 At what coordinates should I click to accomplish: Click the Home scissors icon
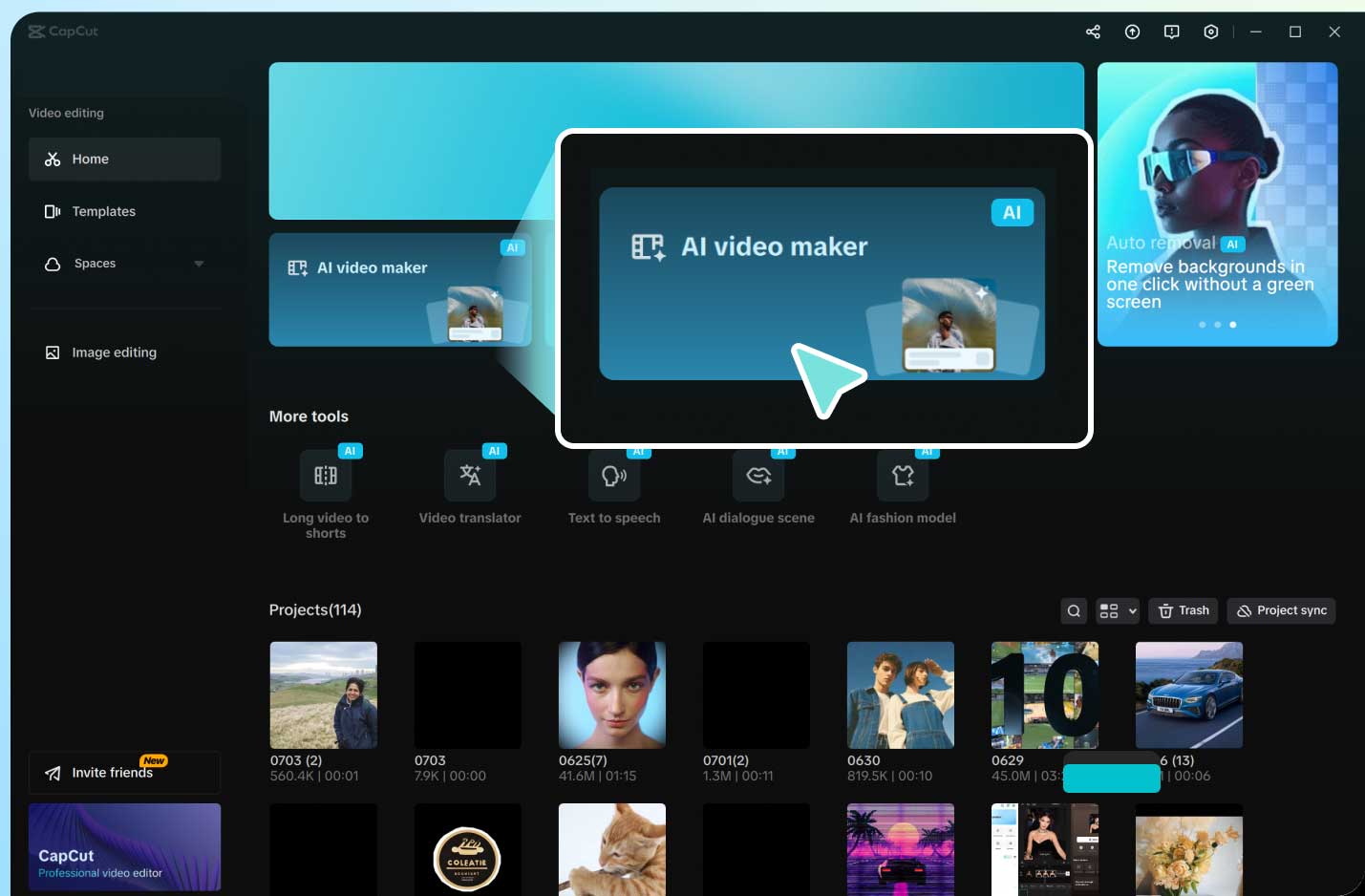53,160
